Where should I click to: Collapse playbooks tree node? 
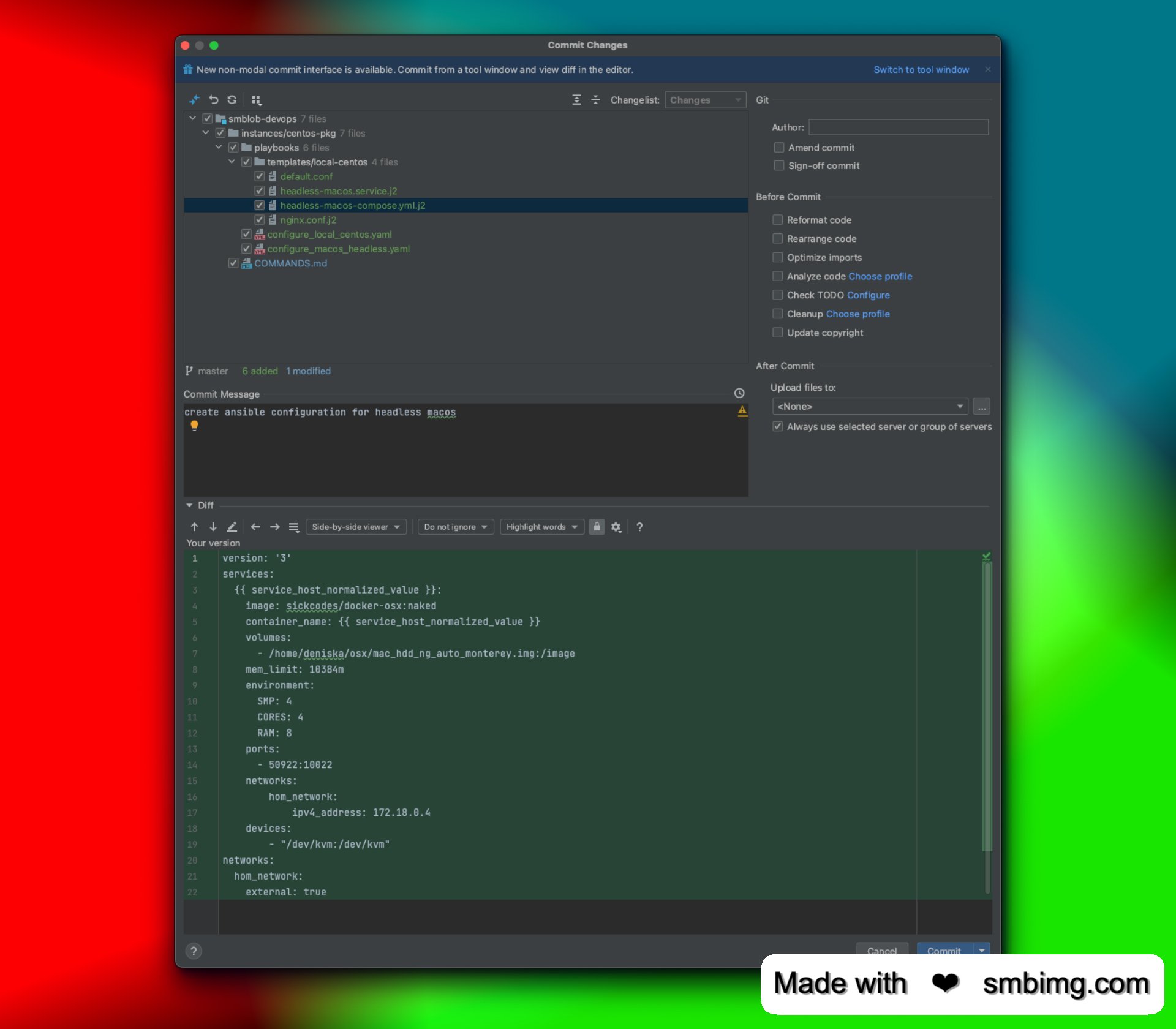point(219,147)
